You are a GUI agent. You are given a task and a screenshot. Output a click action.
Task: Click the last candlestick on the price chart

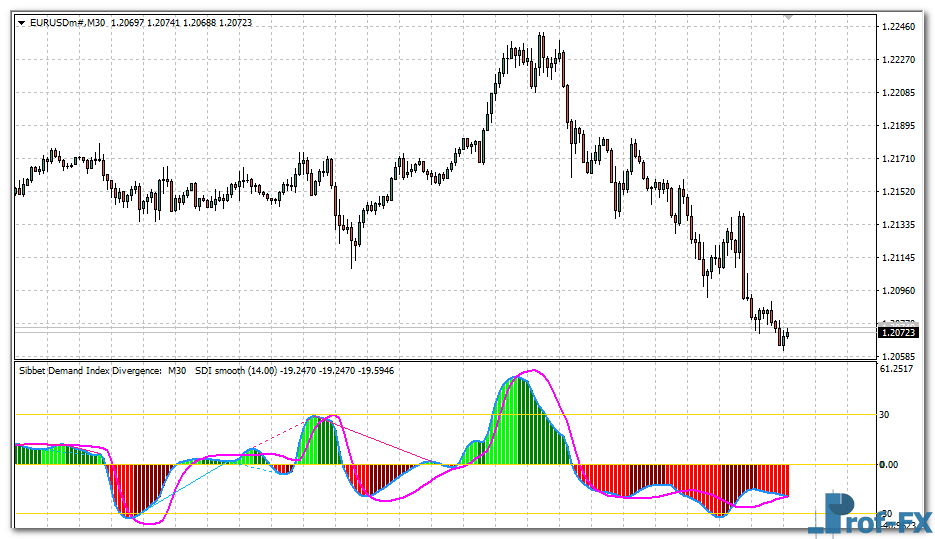(788, 334)
